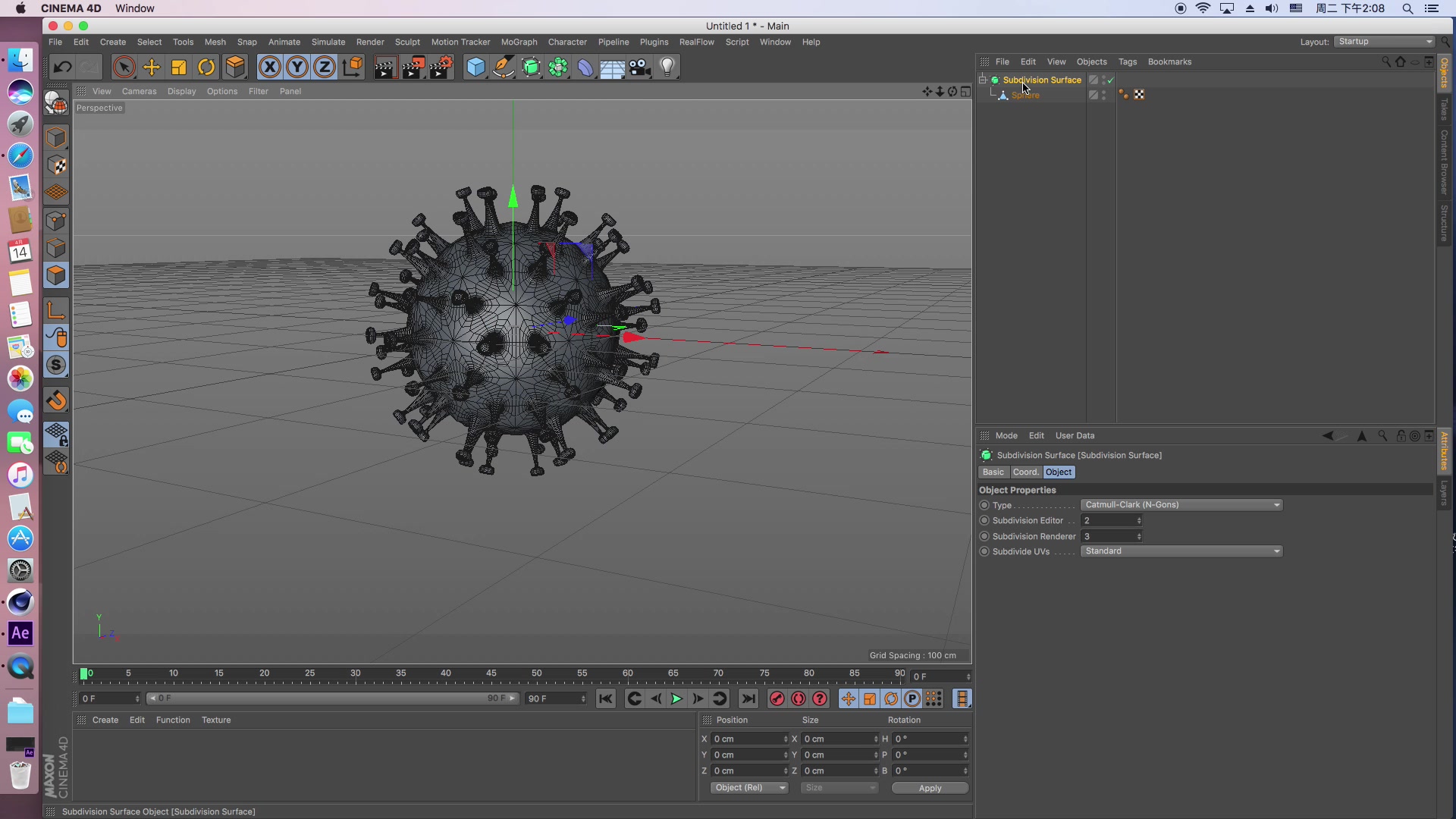Screen dimensions: 1456x819
Task: Click the Spline Pen tool icon
Action: tap(504, 67)
